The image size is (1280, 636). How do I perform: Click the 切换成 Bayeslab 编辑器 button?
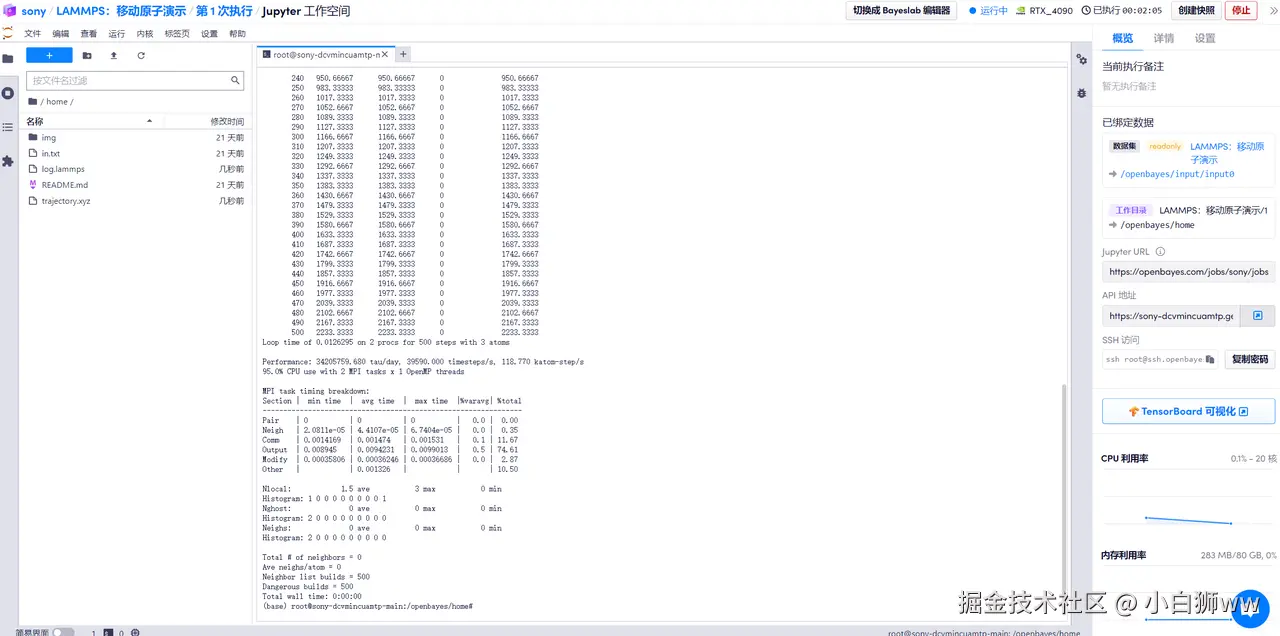tap(901, 10)
